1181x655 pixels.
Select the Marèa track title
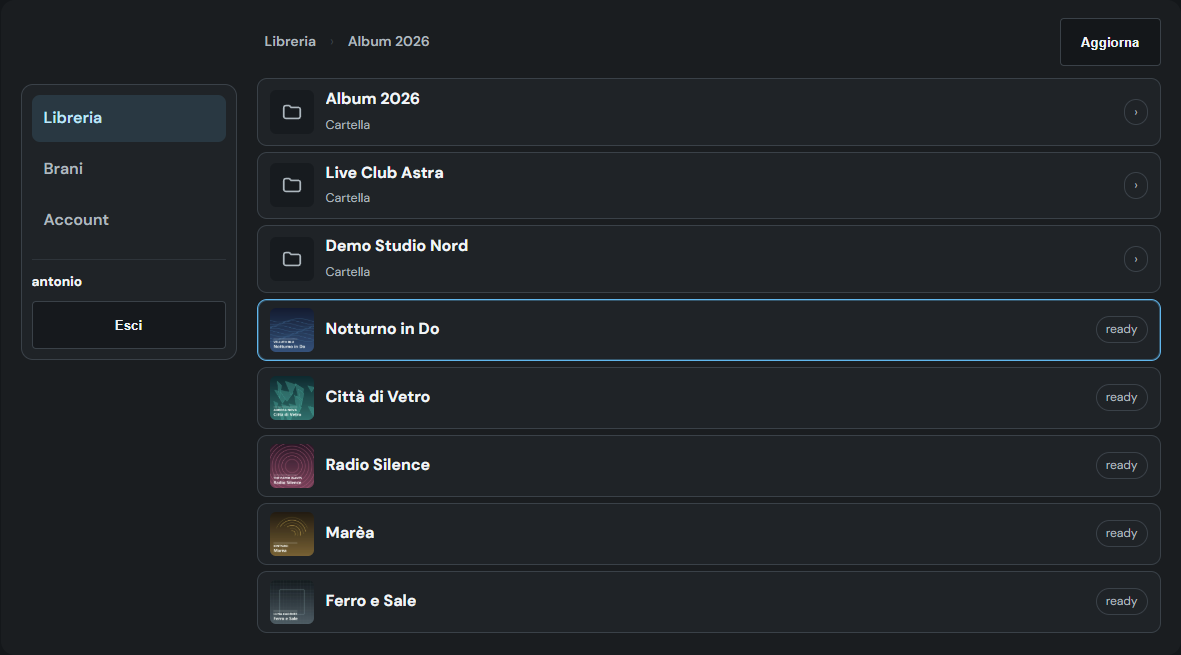pyautogui.click(x=349, y=532)
